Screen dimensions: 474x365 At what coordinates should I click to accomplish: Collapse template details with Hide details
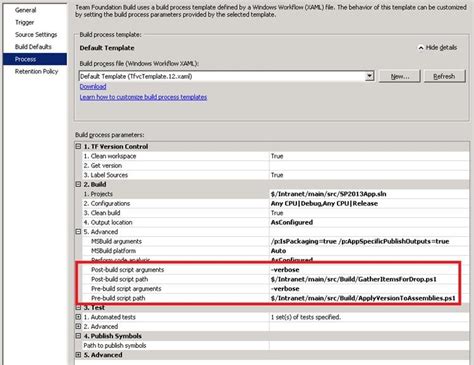437,48
